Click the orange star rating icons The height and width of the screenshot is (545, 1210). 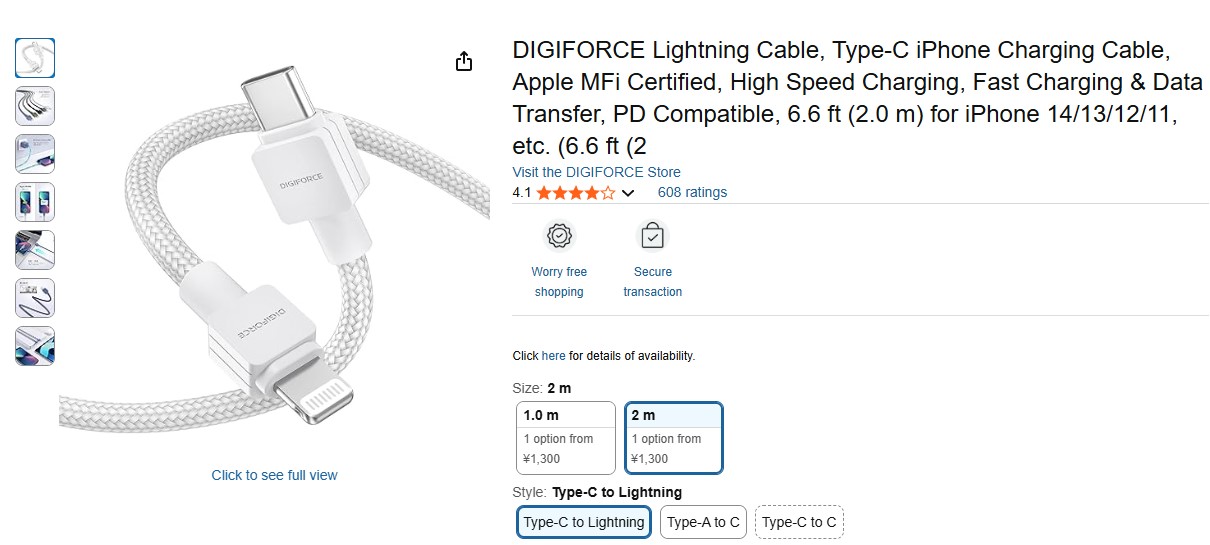tap(575, 193)
